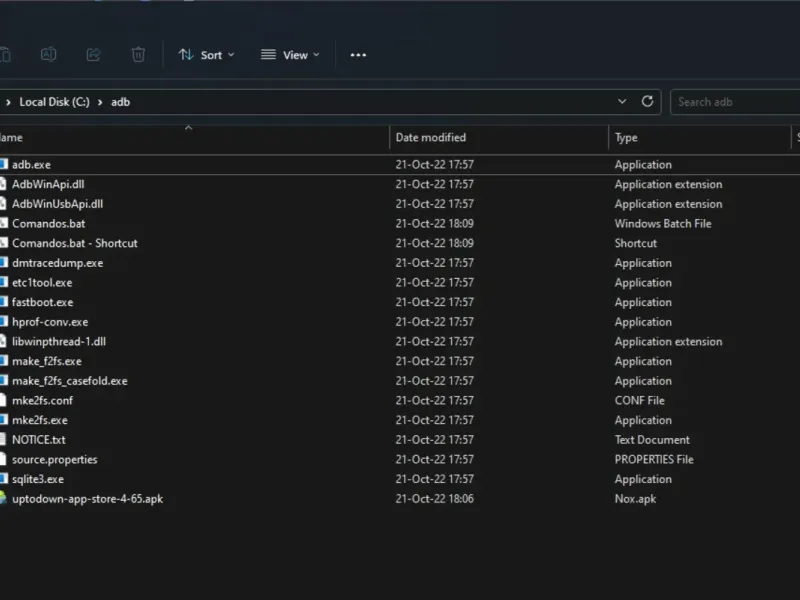The width and height of the screenshot is (800, 600).
Task: Select the fastboot.exe file
Action: click(42, 303)
